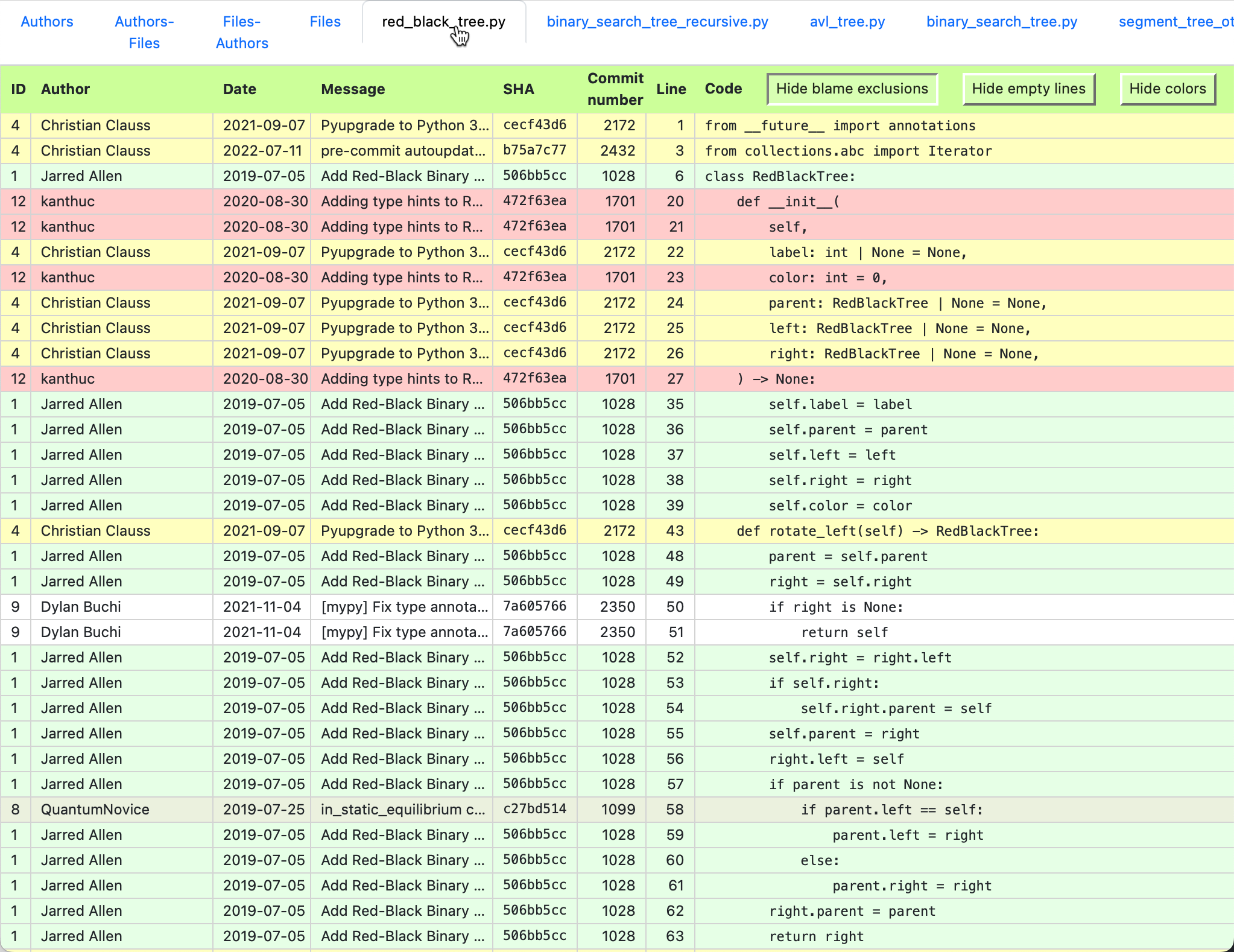Click 'pre-commit autoupdat...' message cell
Screen dimensions: 1234x952
[x=402, y=150]
